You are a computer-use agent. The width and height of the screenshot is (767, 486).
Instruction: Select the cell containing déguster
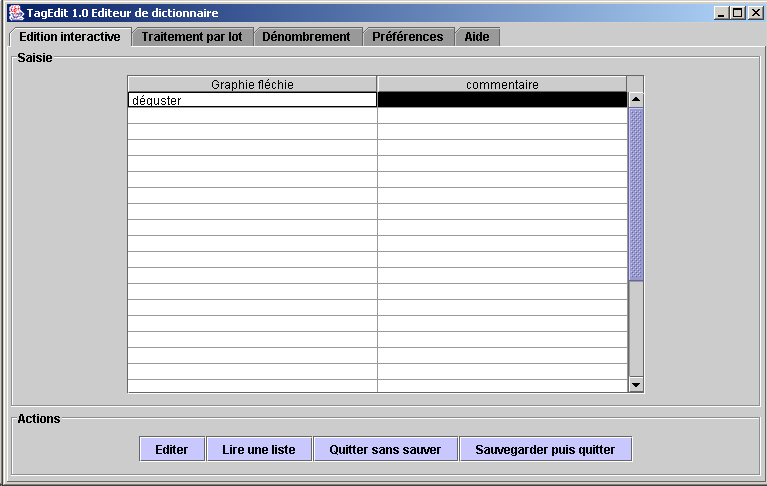(252, 100)
